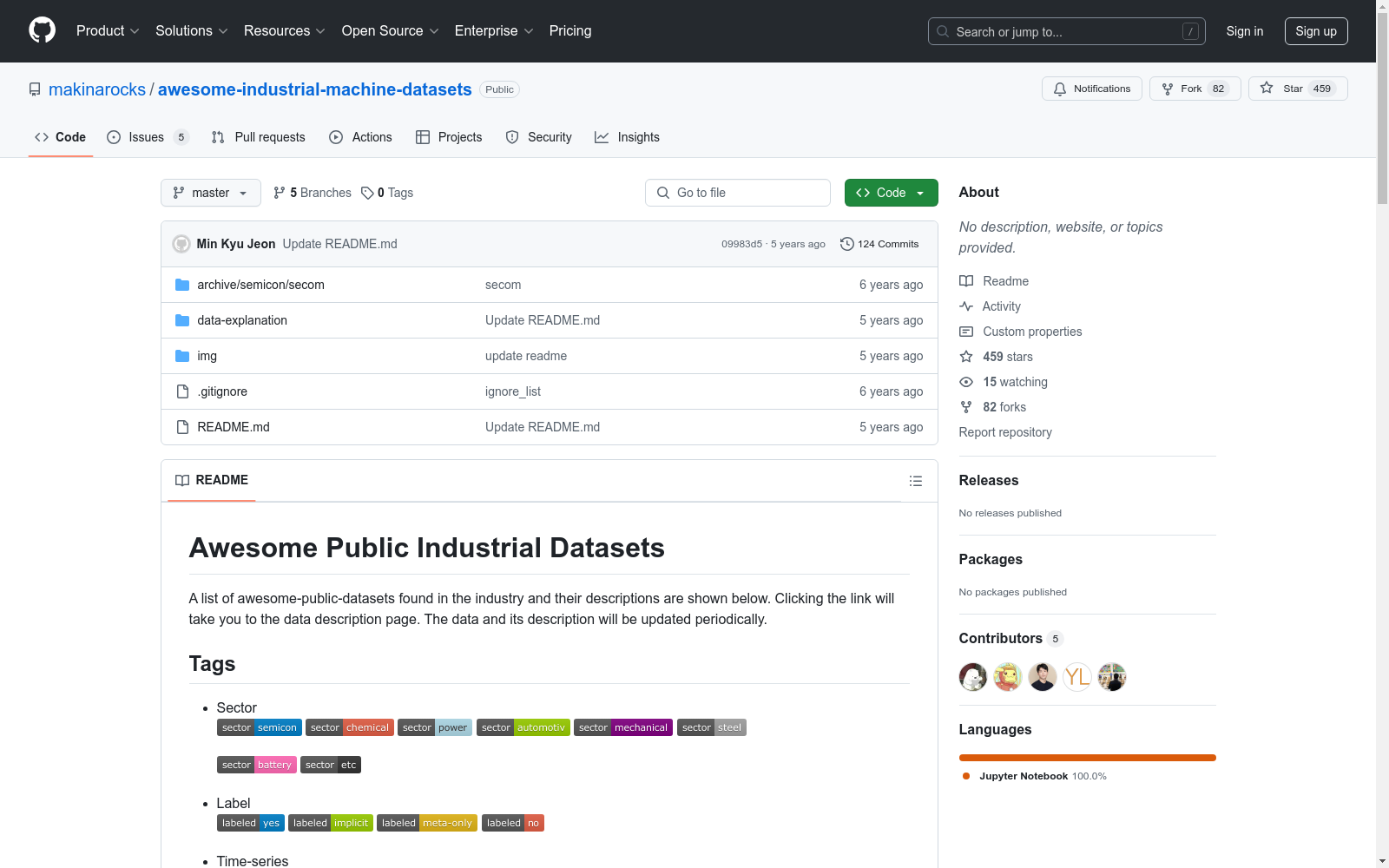This screenshot has height=868, width=1389.
Task: Click the labeled yes badge
Action: pyautogui.click(x=251, y=823)
